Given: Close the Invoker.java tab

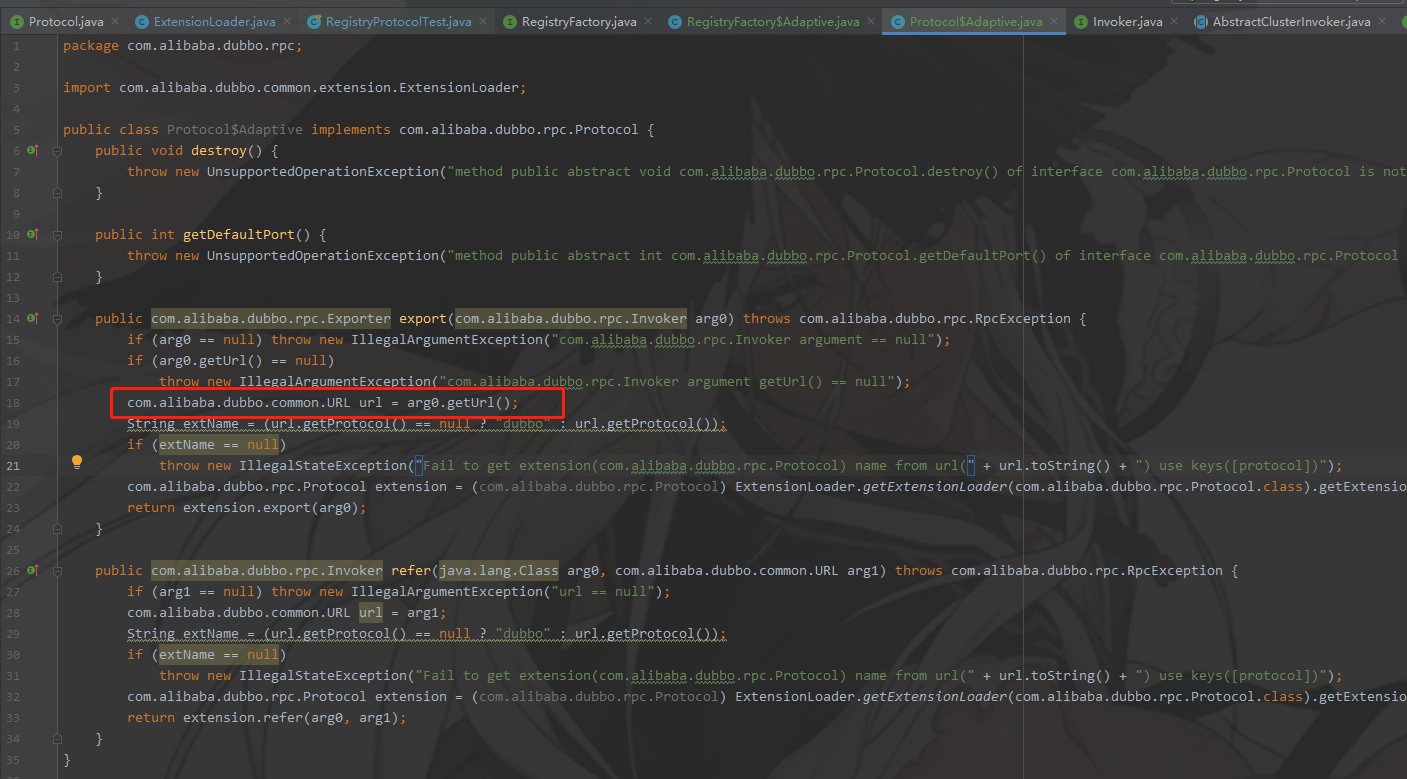Looking at the screenshot, I should click(1172, 21).
